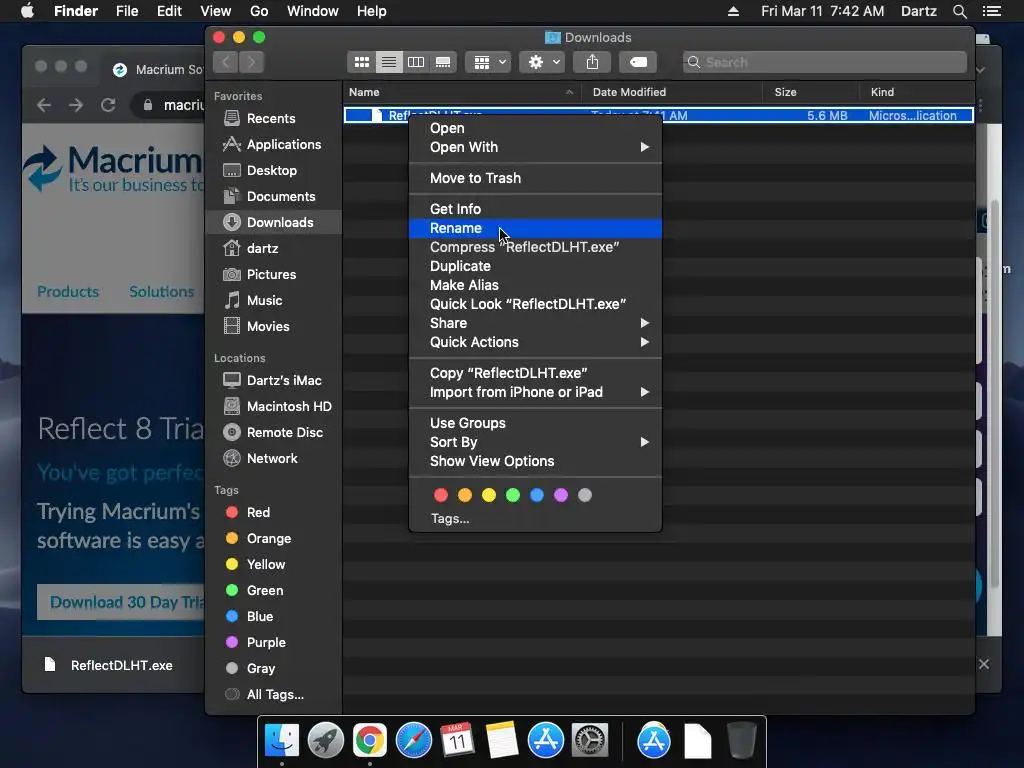
Task: Apply blue tag color in context menu
Action: point(537,495)
